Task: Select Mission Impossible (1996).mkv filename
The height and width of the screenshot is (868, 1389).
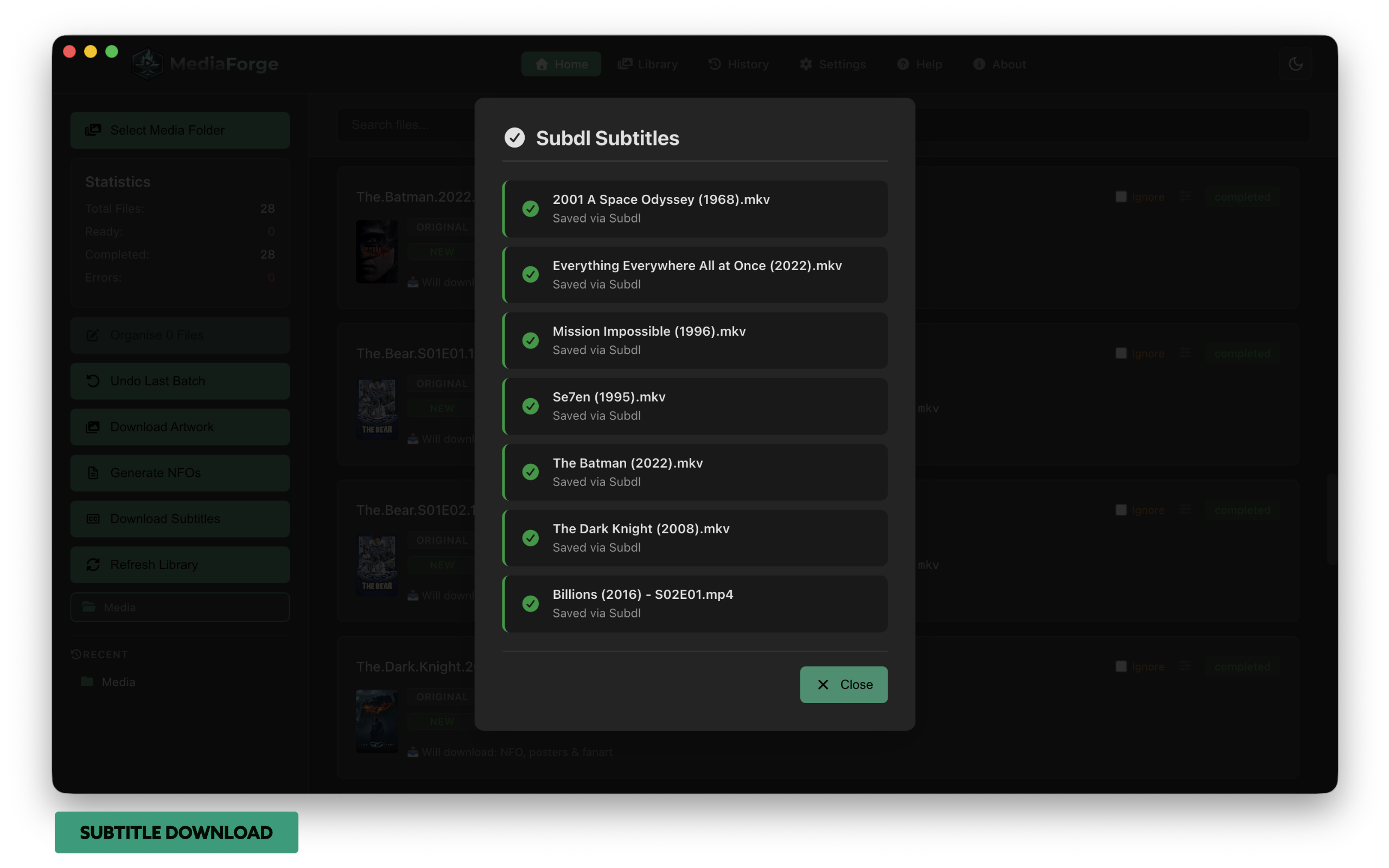Action: (648, 331)
